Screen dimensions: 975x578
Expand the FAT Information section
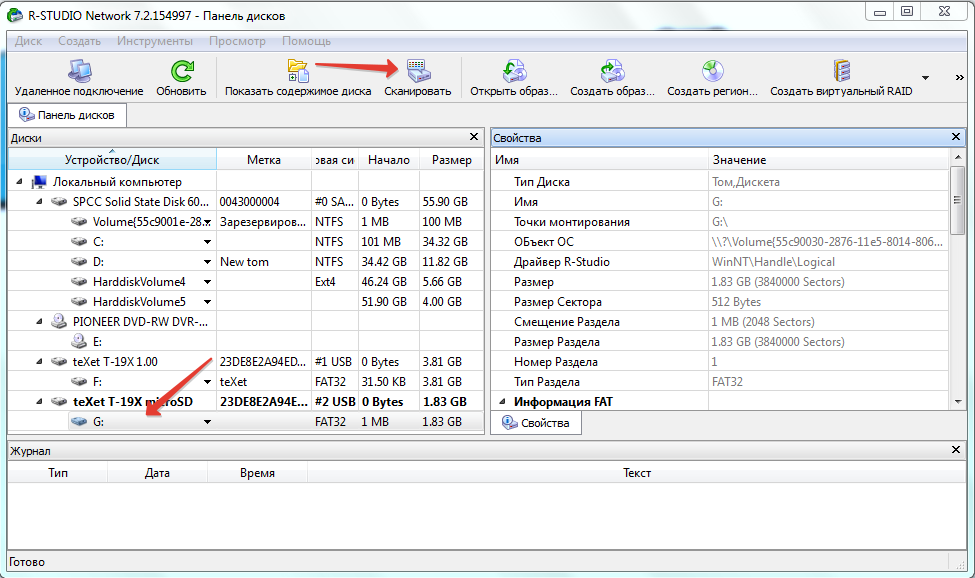(x=500, y=402)
